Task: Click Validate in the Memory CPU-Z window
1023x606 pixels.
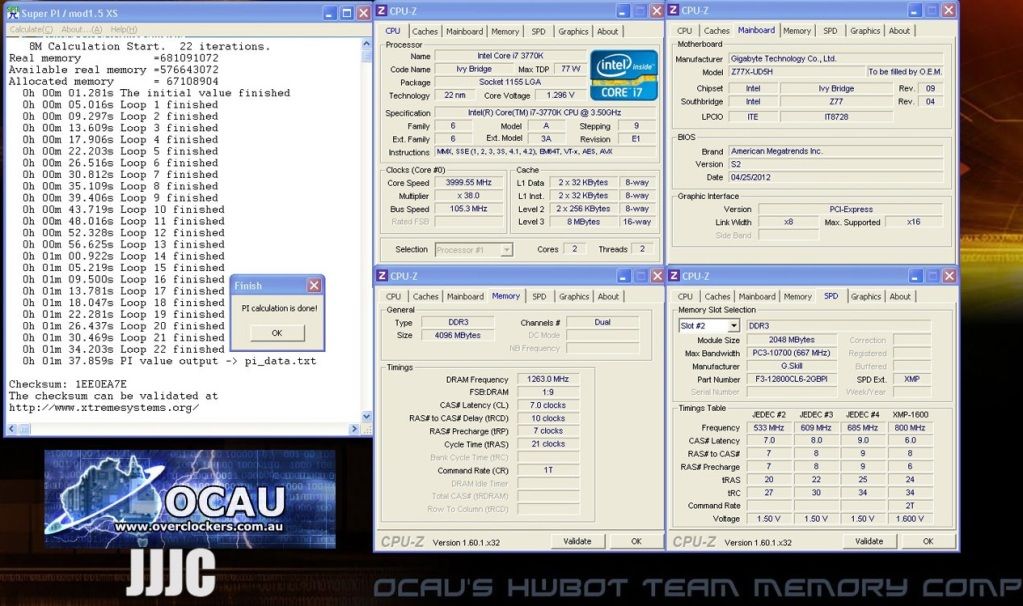Action: 577,541
